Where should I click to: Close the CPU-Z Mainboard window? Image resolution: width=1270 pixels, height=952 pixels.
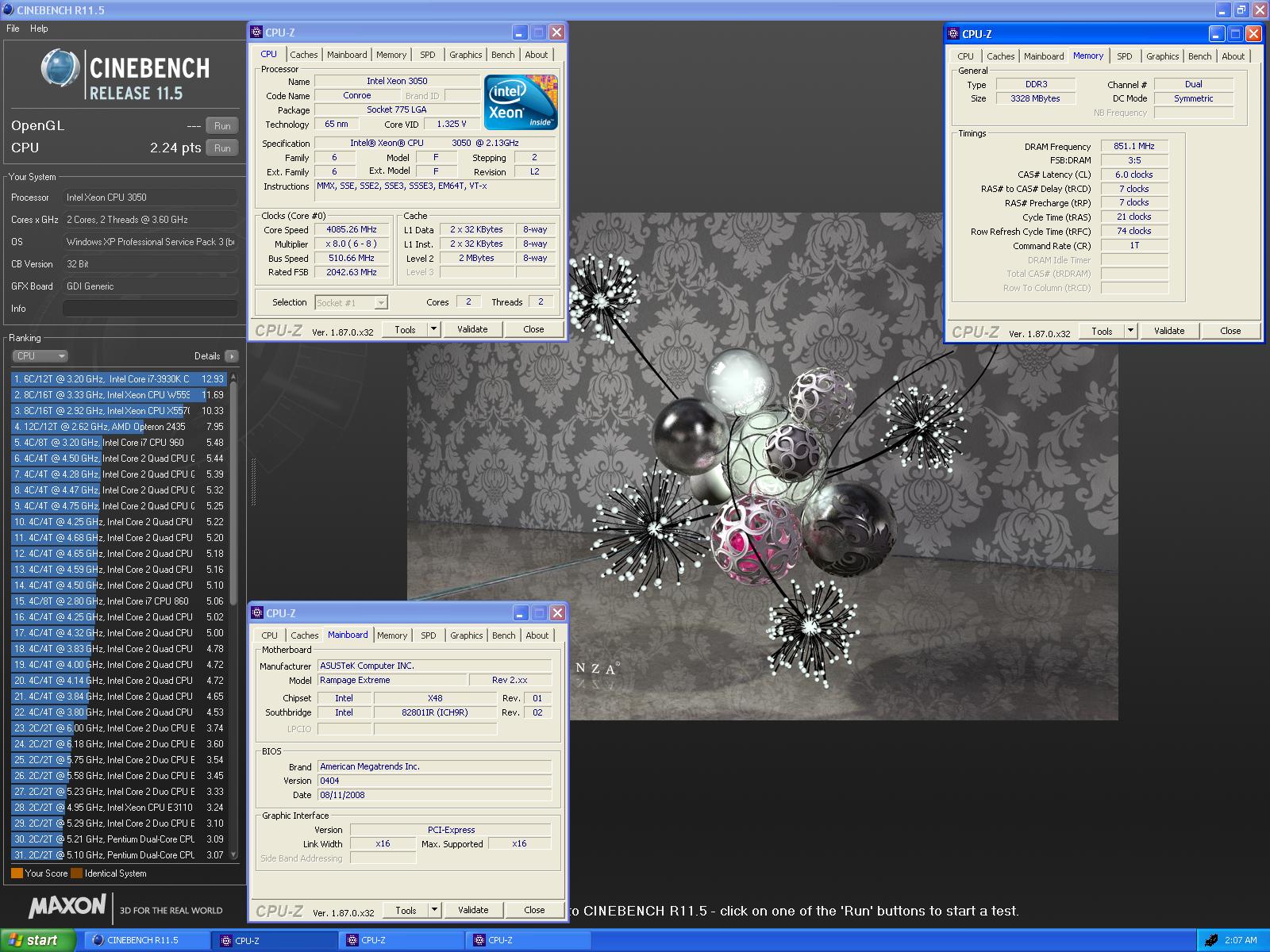[558, 613]
